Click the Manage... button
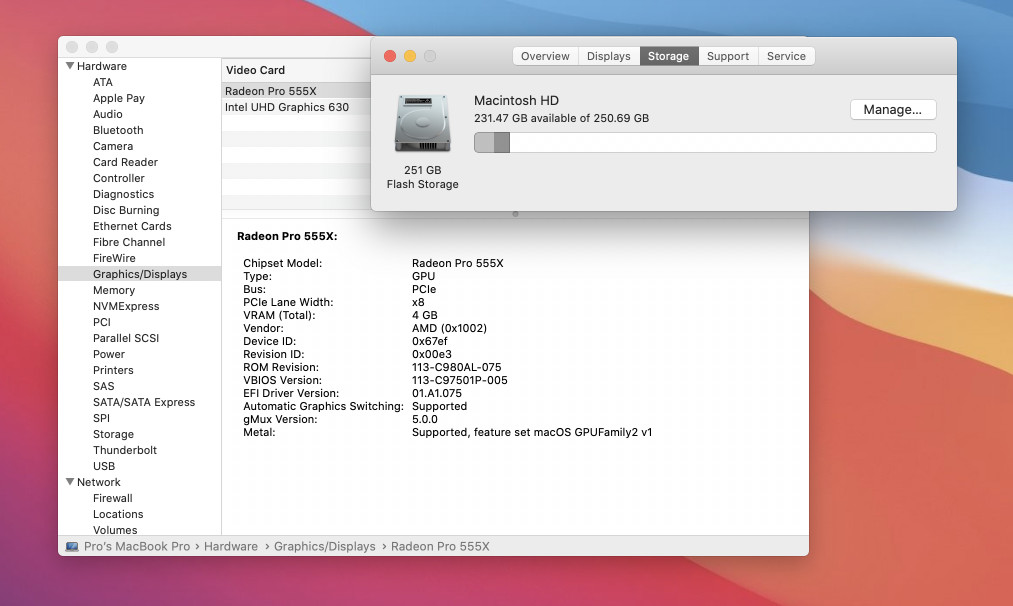Image resolution: width=1013 pixels, height=606 pixels. (893, 110)
